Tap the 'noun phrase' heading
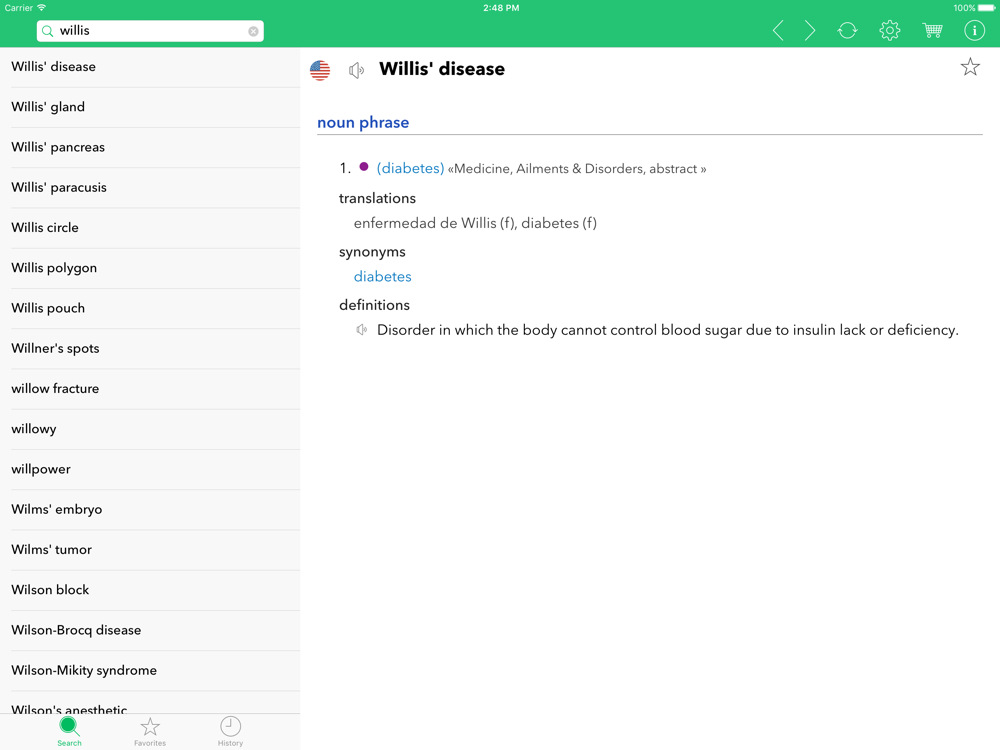 [363, 122]
